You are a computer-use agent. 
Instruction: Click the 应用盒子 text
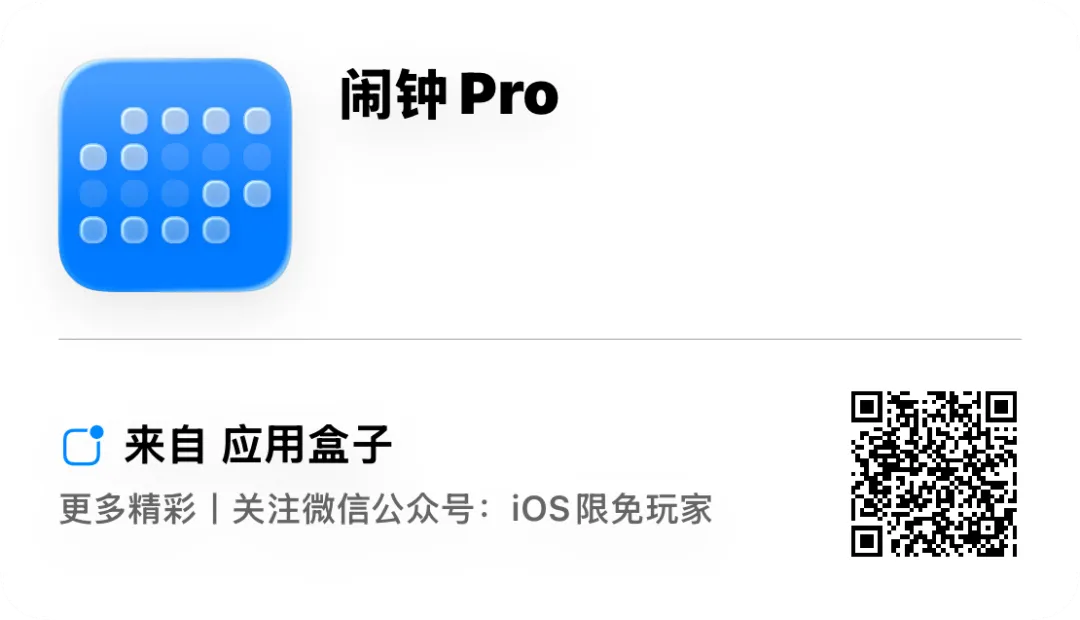pyautogui.click(x=307, y=445)
